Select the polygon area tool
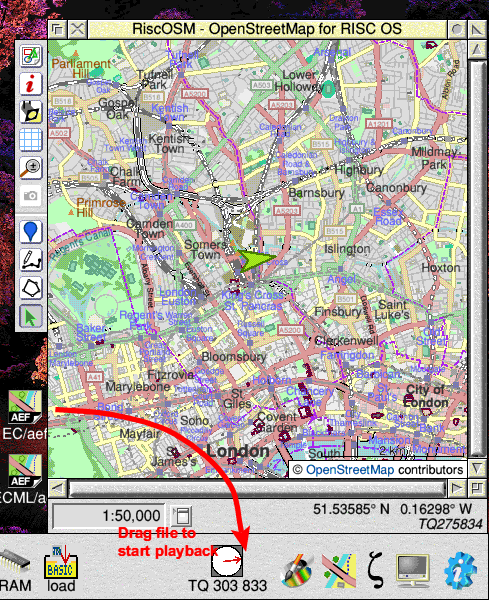This screenshot has width=490, height=600. click(x=31, y=288)
